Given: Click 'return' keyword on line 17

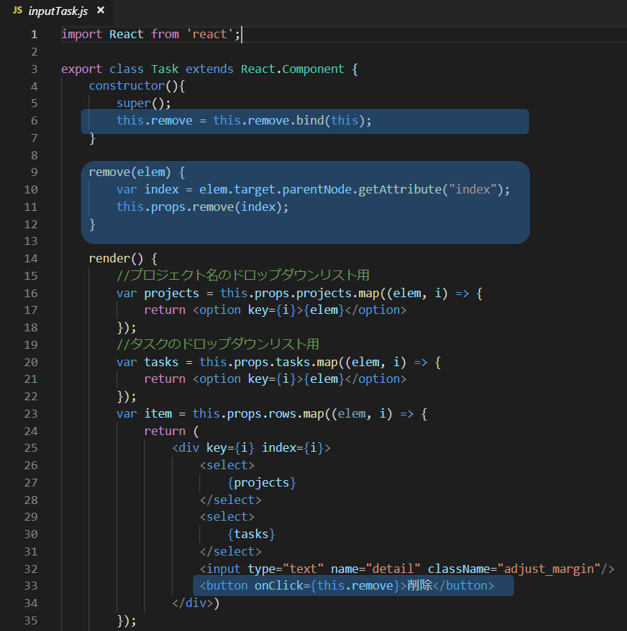Looking at the screenshot, I should tap(165, 310).
